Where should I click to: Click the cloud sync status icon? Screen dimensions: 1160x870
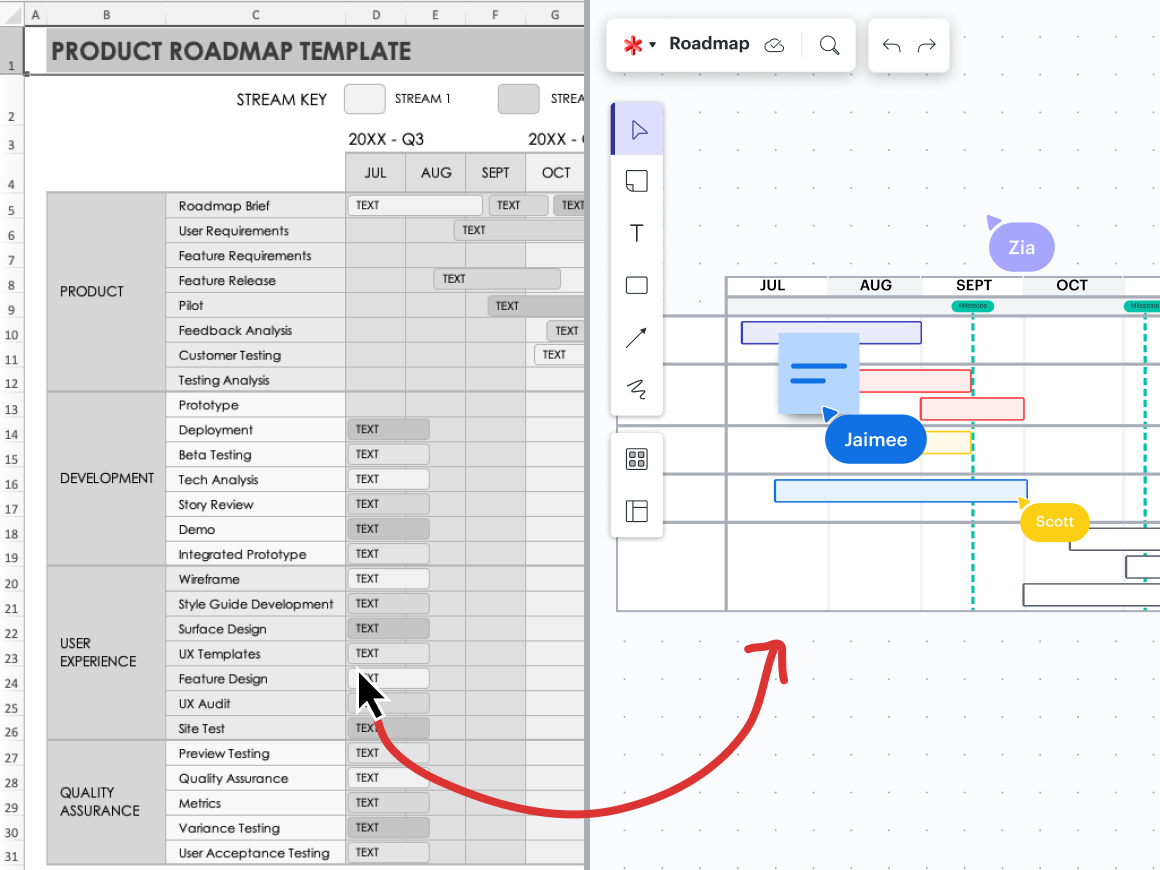click(x=774, y=45)
